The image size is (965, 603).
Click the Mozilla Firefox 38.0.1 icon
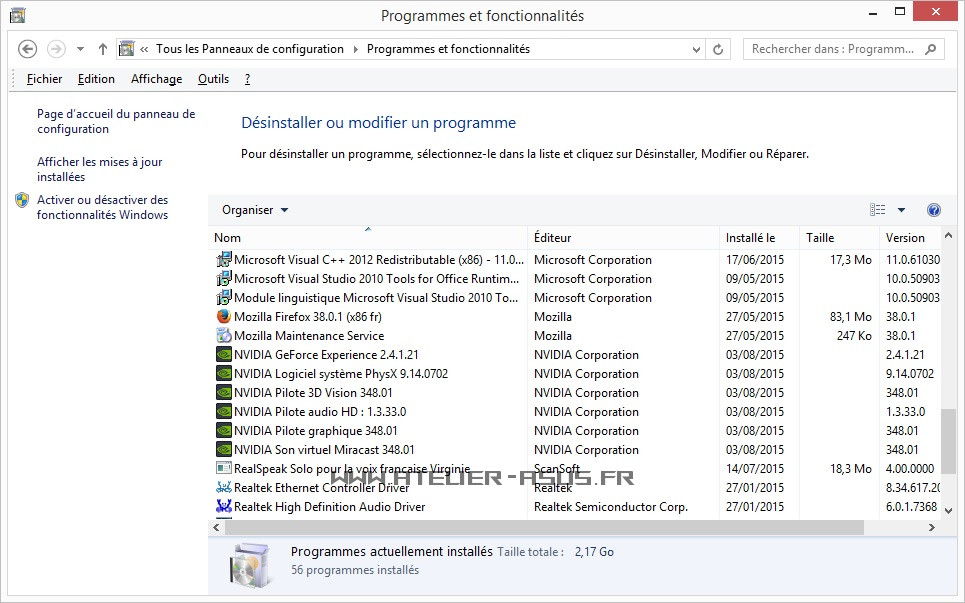point(224,317)
